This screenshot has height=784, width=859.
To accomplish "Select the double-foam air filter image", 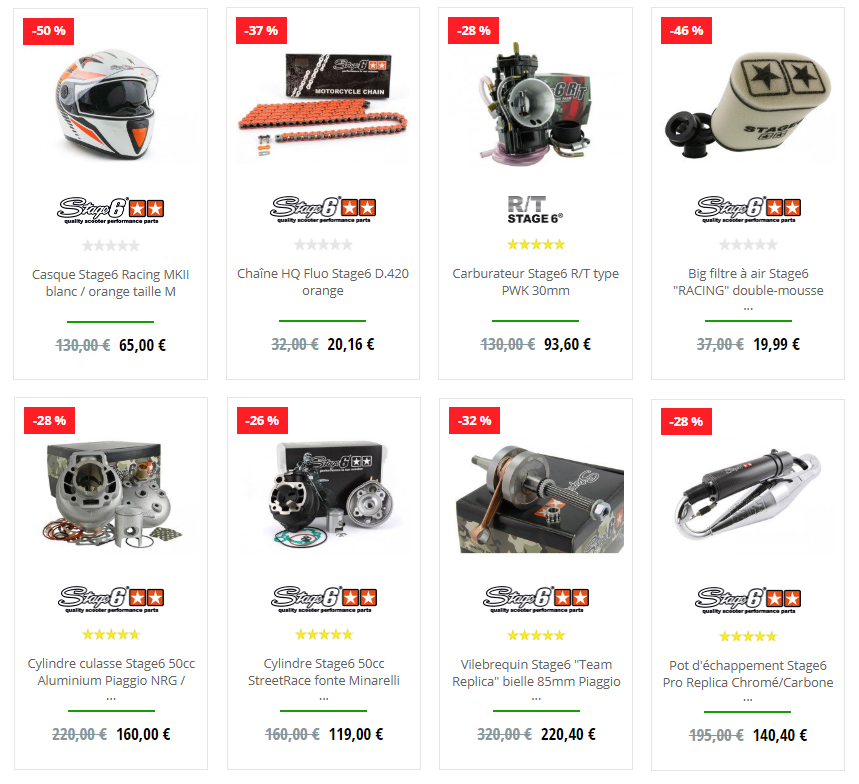I will pyautogui.click(x=748, y=104).
